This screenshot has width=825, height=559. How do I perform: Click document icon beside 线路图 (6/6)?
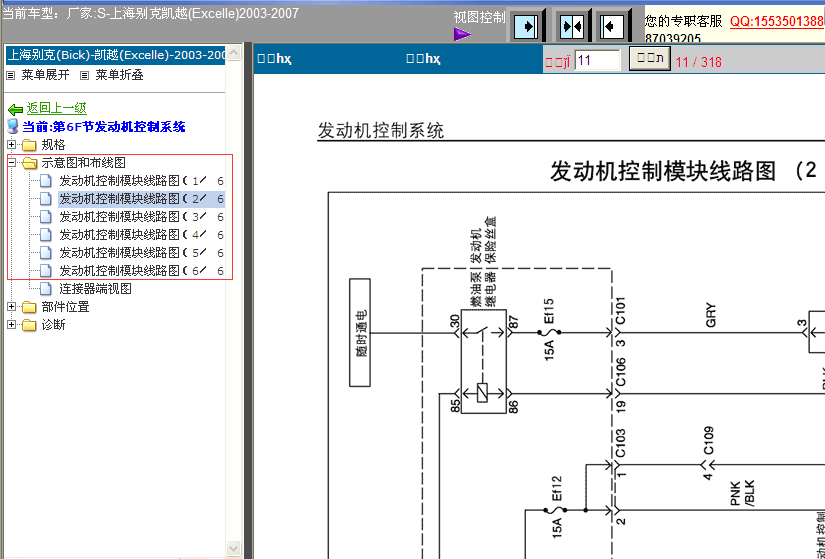click(46, 271)
